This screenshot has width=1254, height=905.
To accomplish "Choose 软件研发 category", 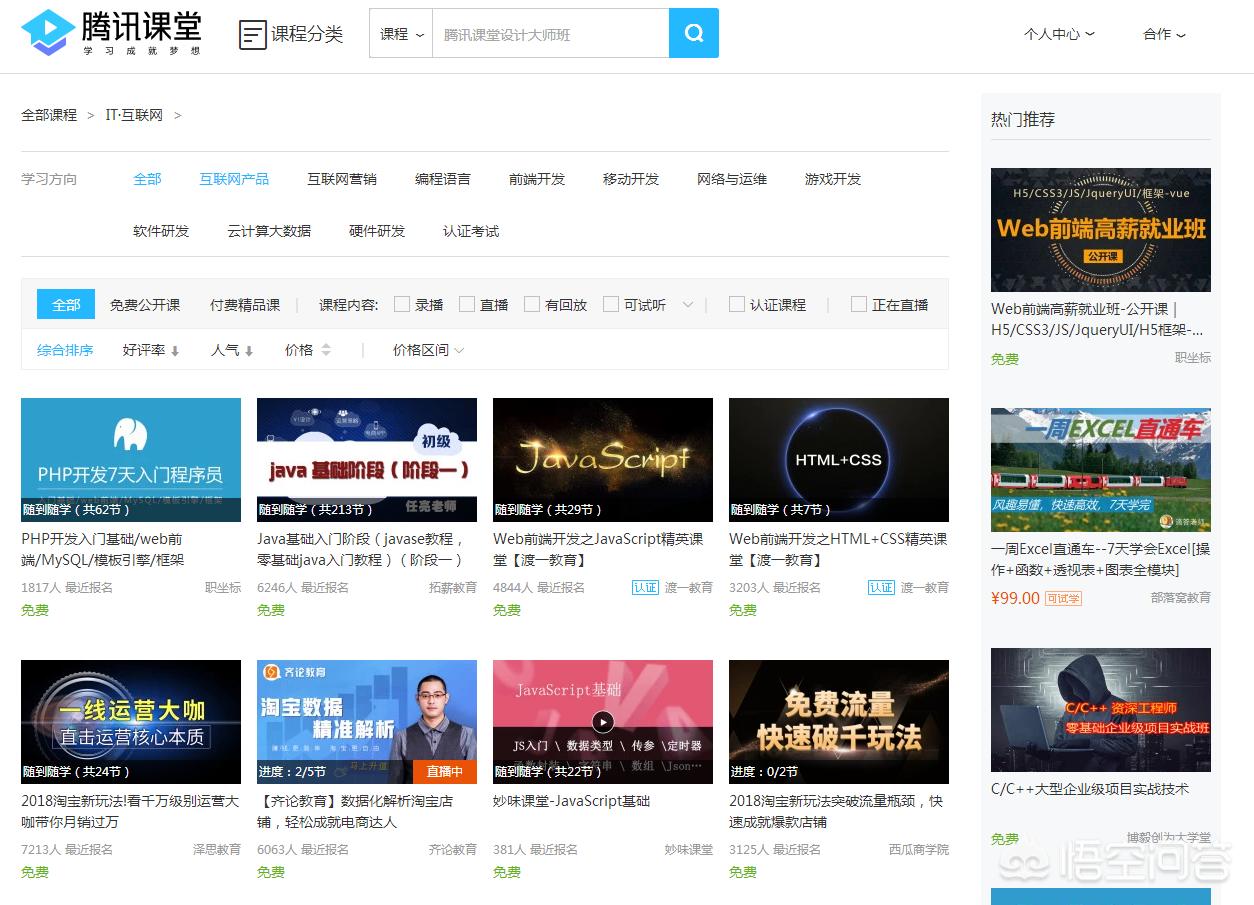I will coord(161,231).
